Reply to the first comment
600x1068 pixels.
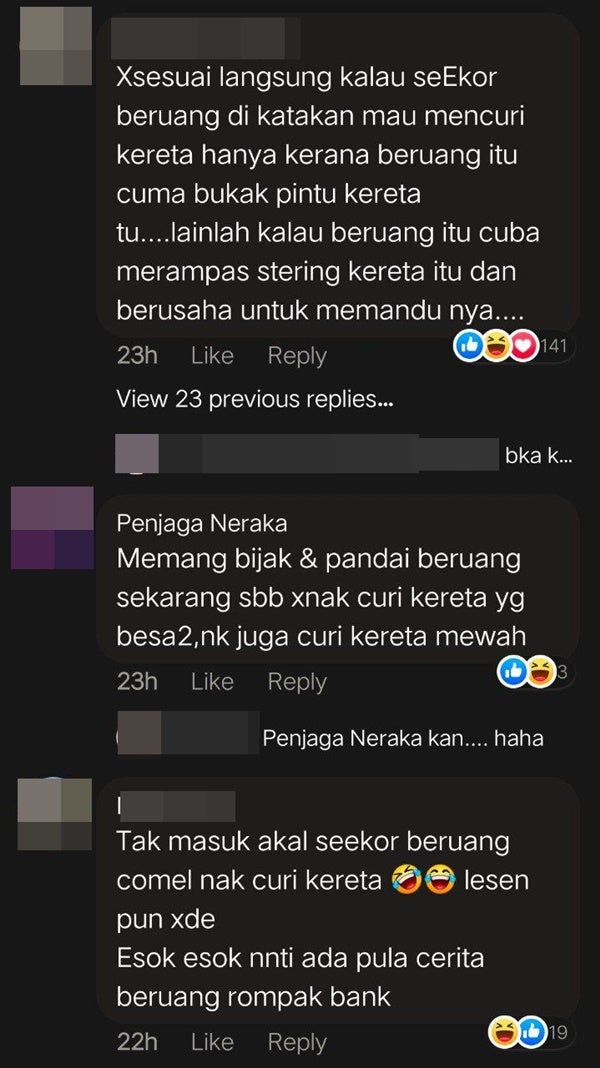pyautogui.click(x=297, y=356)
